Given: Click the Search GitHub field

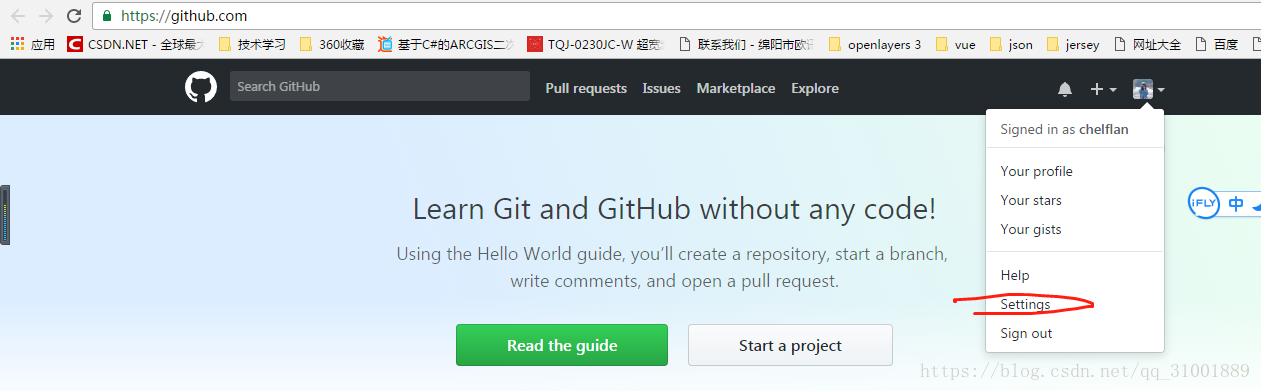Looking at the screenshot, I should 380,86.
